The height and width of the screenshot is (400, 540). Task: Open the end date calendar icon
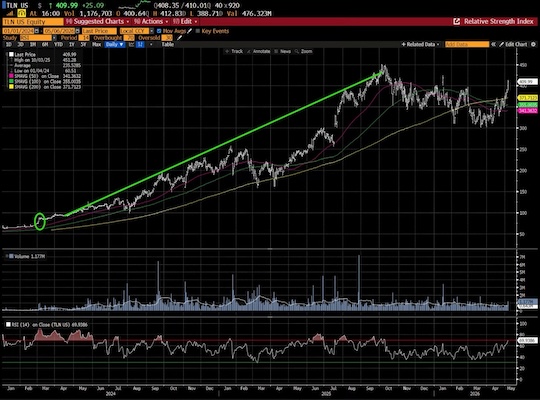pyautogui.click(x=77, y=31)
